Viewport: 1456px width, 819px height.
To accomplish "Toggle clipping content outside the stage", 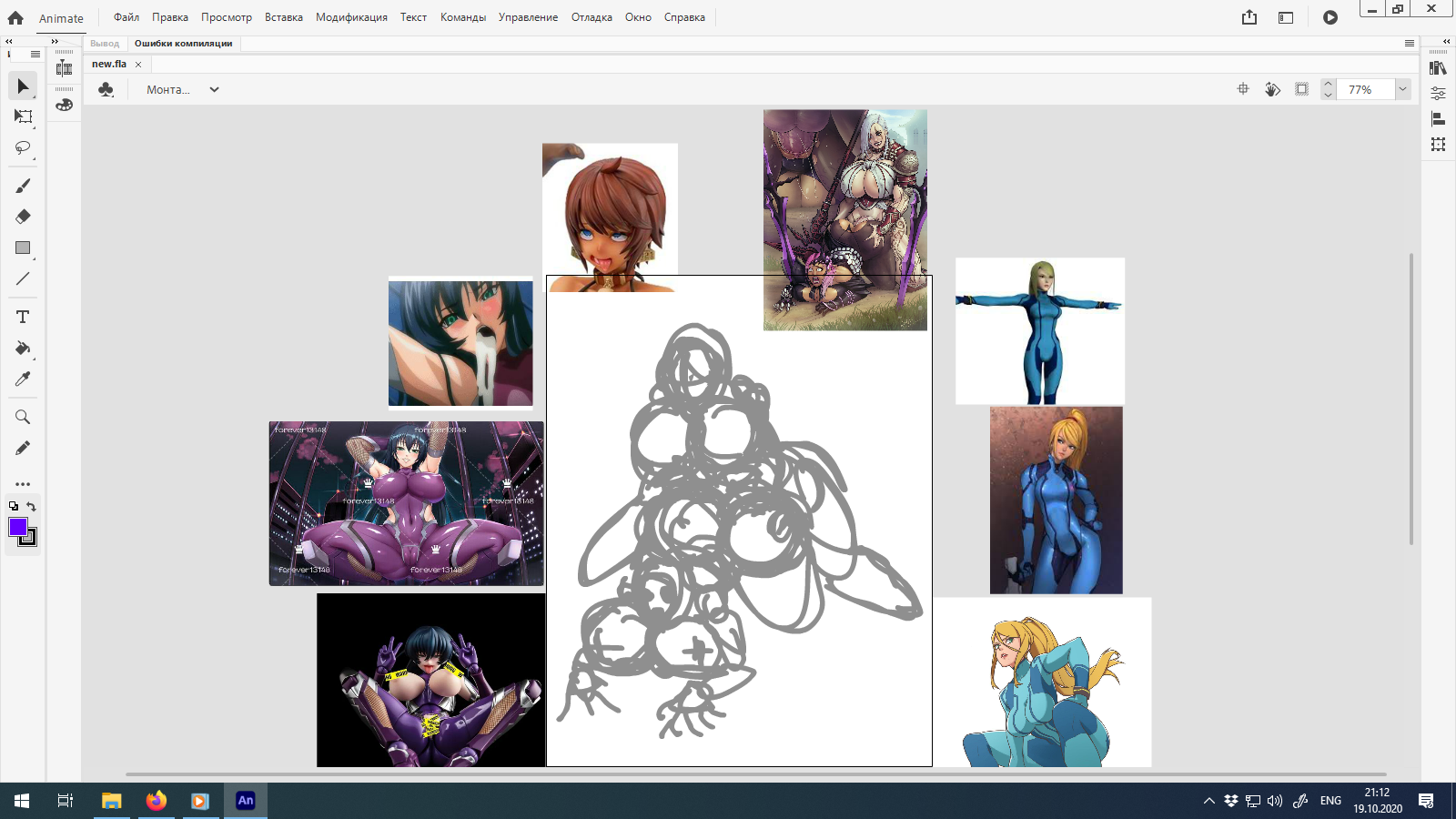I will point(1302,89).
